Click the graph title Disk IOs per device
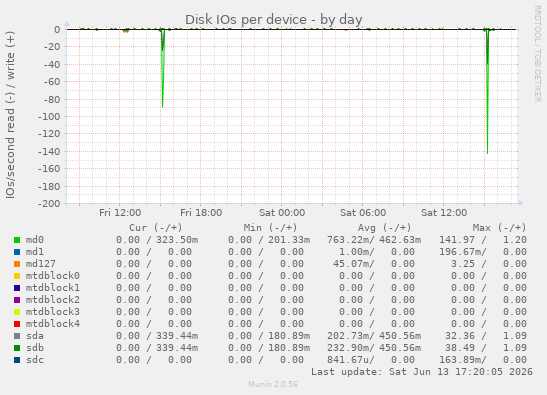Screen dimensions: 547x395 (274, 20)
